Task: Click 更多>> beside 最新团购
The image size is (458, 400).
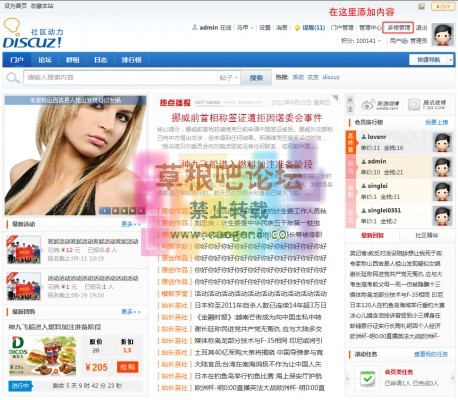Action: [x=131, y=312]
